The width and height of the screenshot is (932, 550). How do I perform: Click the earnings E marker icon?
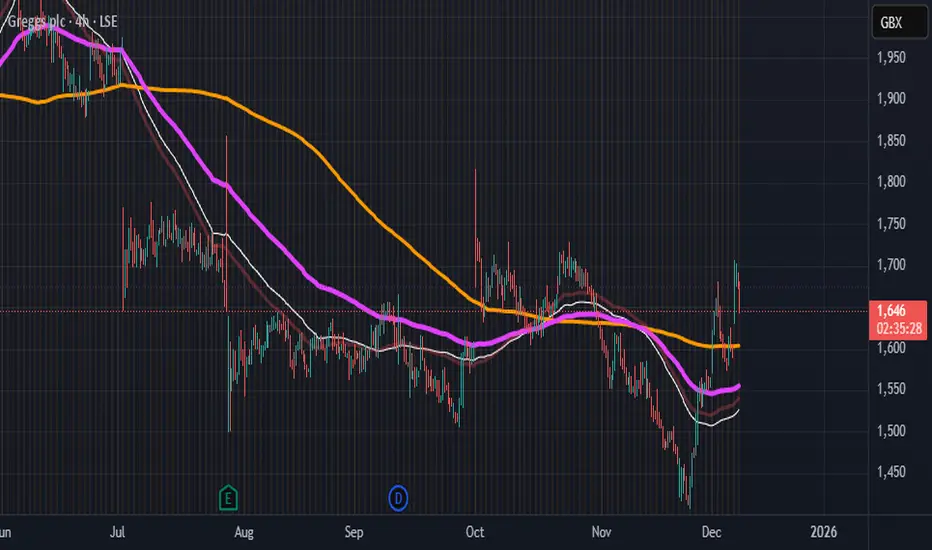point(228,498)
